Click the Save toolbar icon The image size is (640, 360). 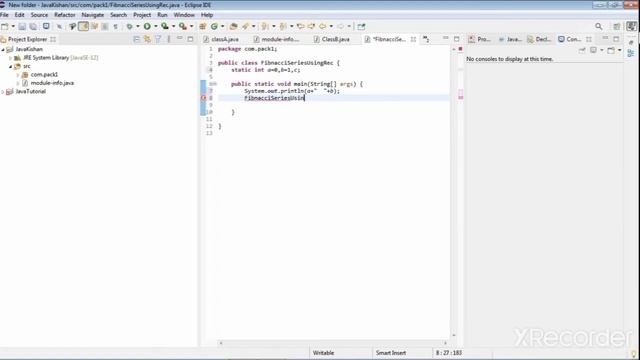pyautogui.click(x=22, y=27)
